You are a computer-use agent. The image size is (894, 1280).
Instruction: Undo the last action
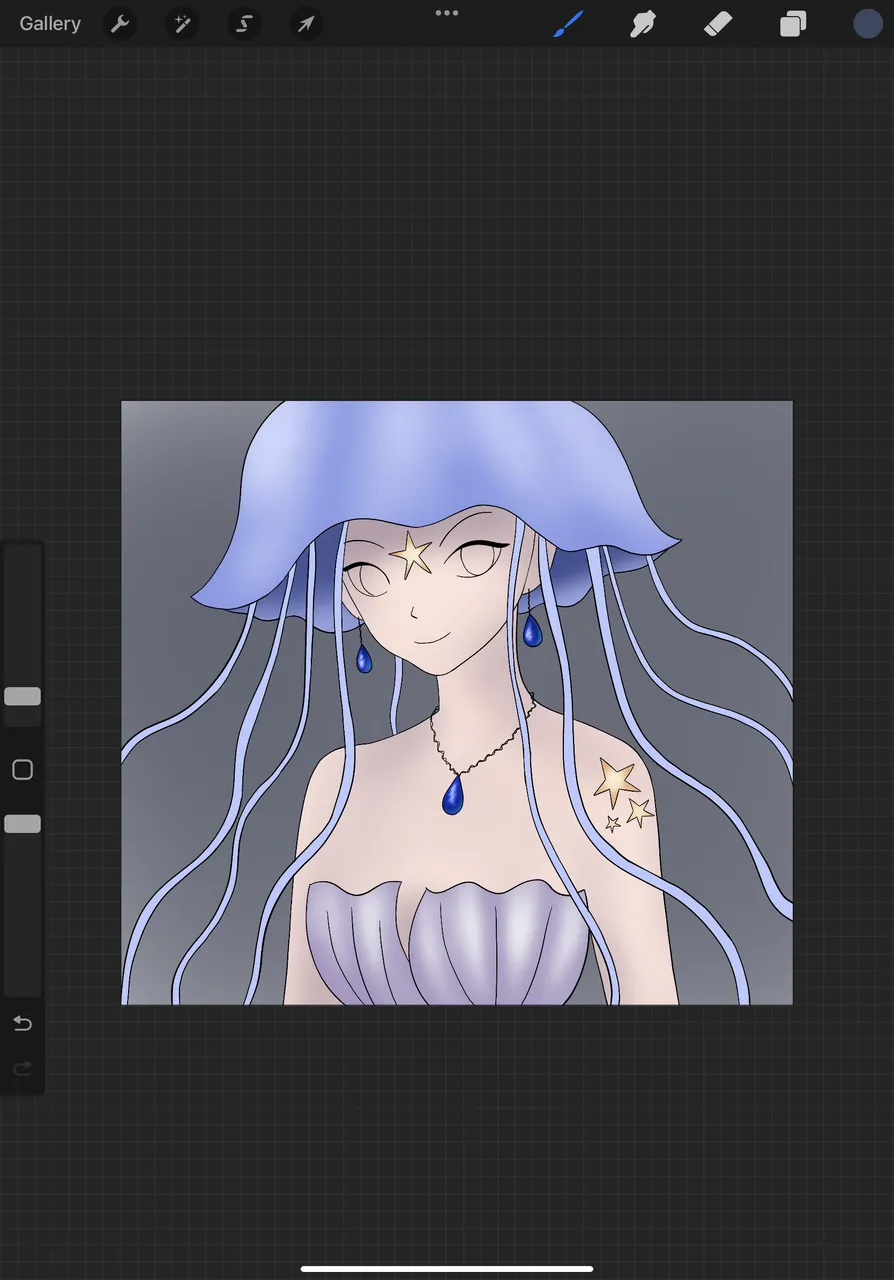tap(22, 1023)
